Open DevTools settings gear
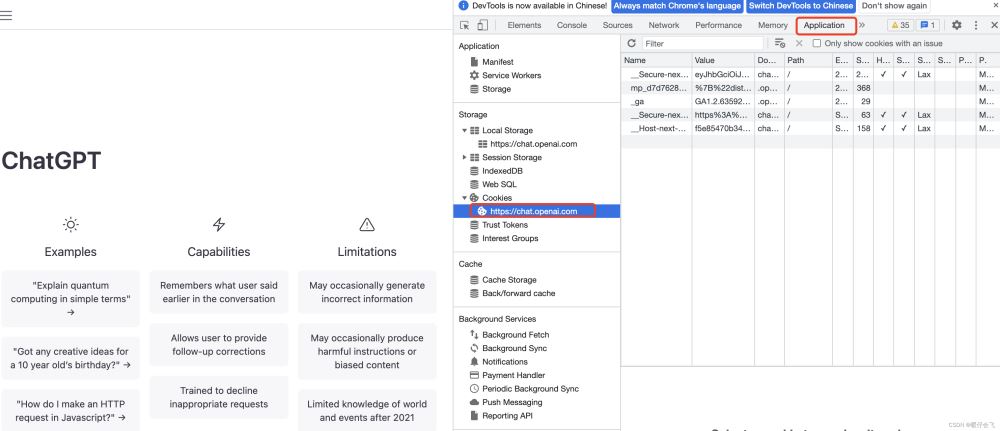This screenshot has height=431, width=1000. 957,26
